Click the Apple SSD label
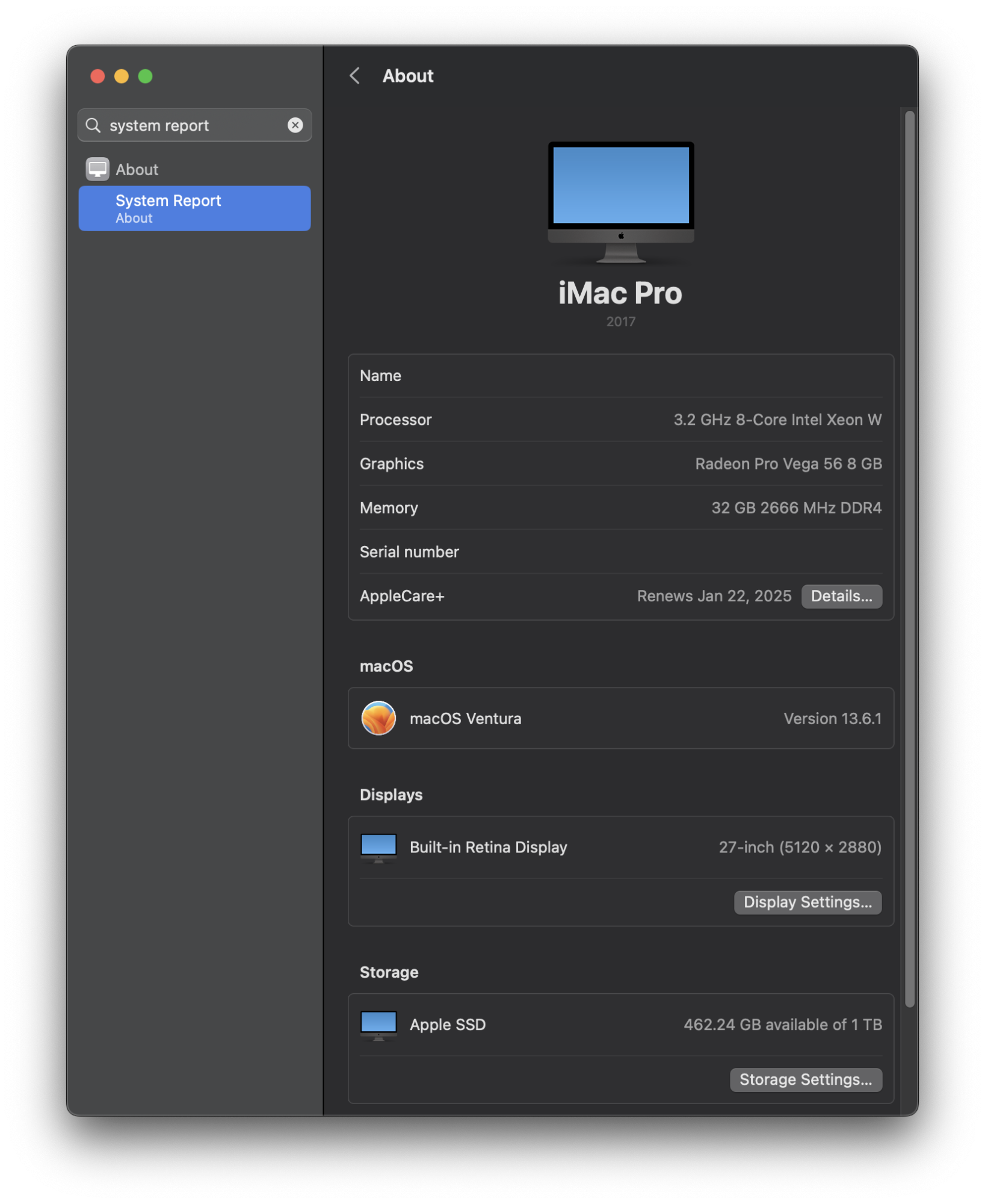The image size is (985, 1204). coord(448,1025)
